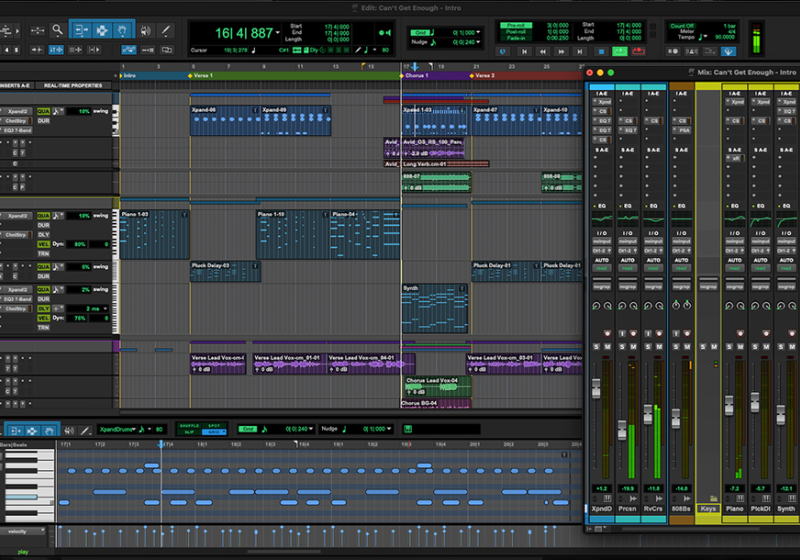Click Layered Editing icon
Viewport: 800px width, 560px height.
click(x=167, y=50)
